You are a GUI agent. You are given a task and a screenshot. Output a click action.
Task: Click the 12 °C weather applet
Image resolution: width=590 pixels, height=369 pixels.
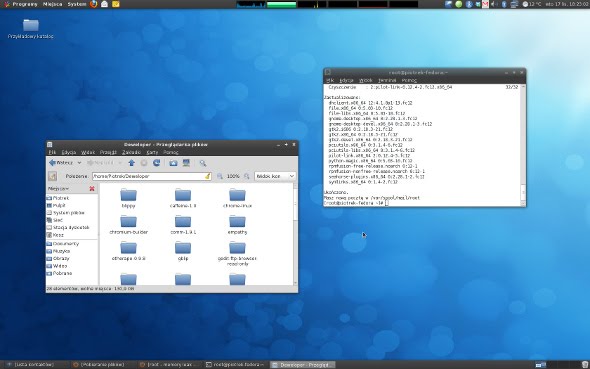click(x=532, y=4)
